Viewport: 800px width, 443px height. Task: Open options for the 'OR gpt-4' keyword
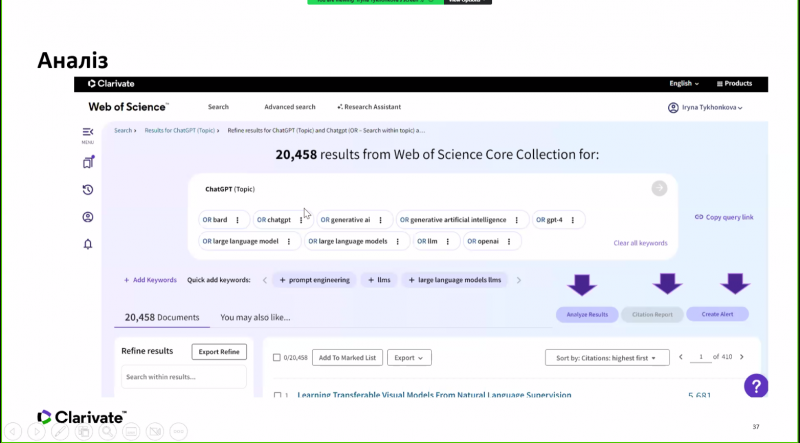pyautogui.click(x=572, y=220)
